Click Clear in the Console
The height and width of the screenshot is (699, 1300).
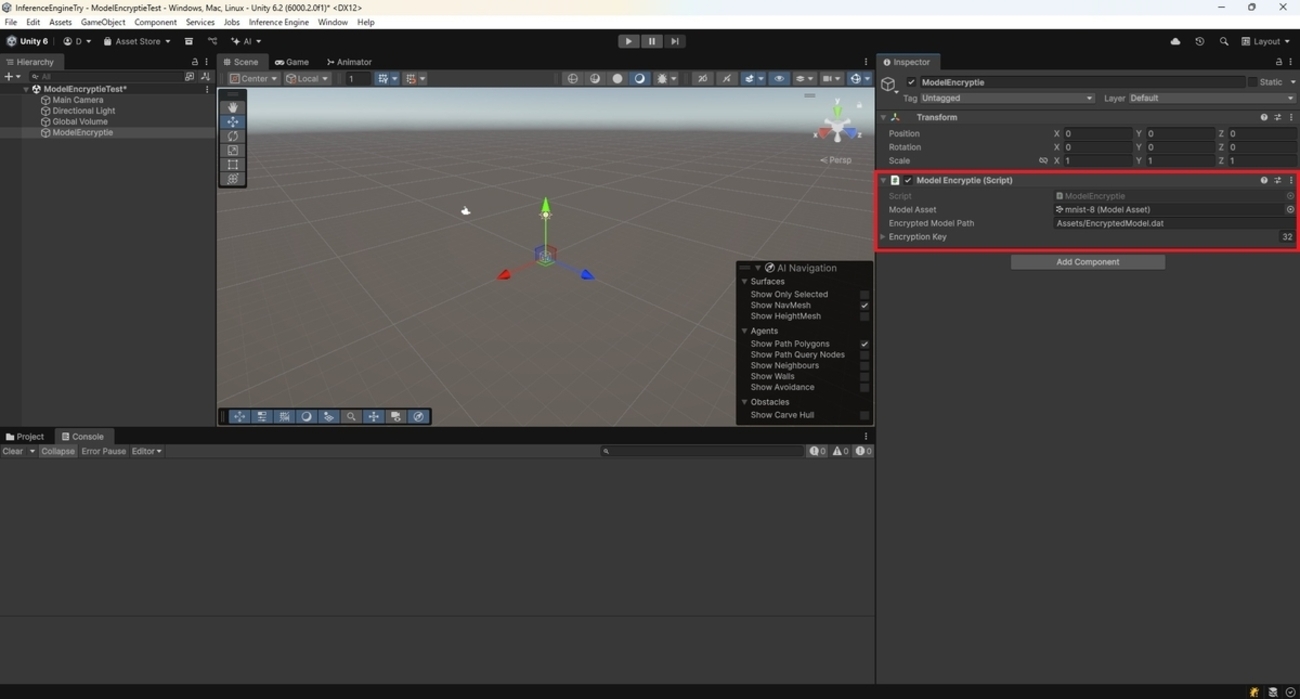(13, 451)
